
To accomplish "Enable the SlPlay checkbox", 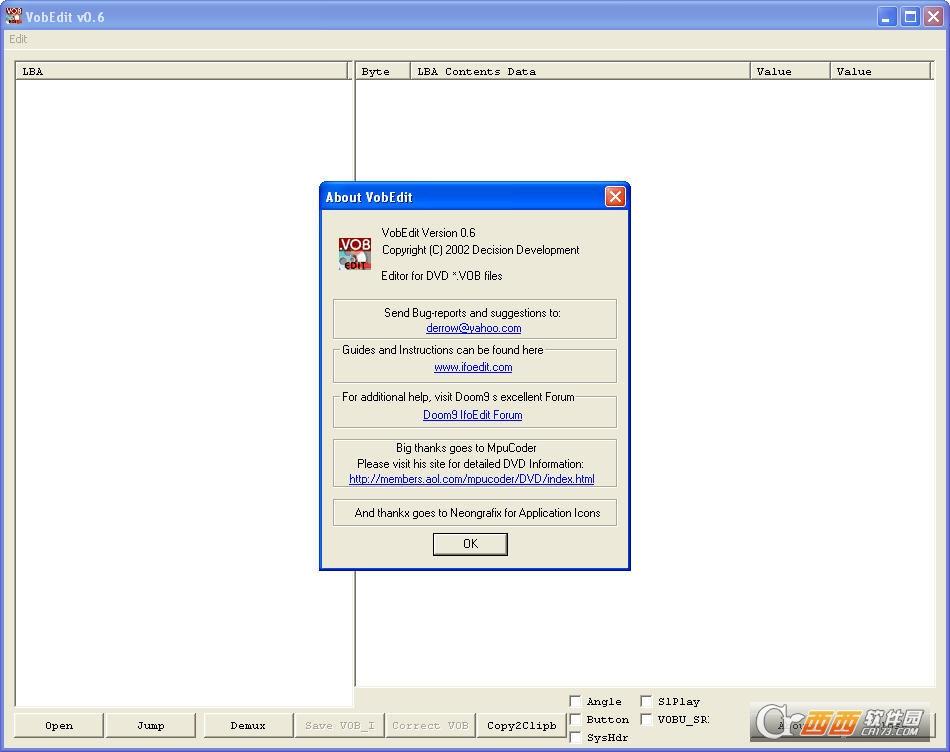I will coord(646,701).
